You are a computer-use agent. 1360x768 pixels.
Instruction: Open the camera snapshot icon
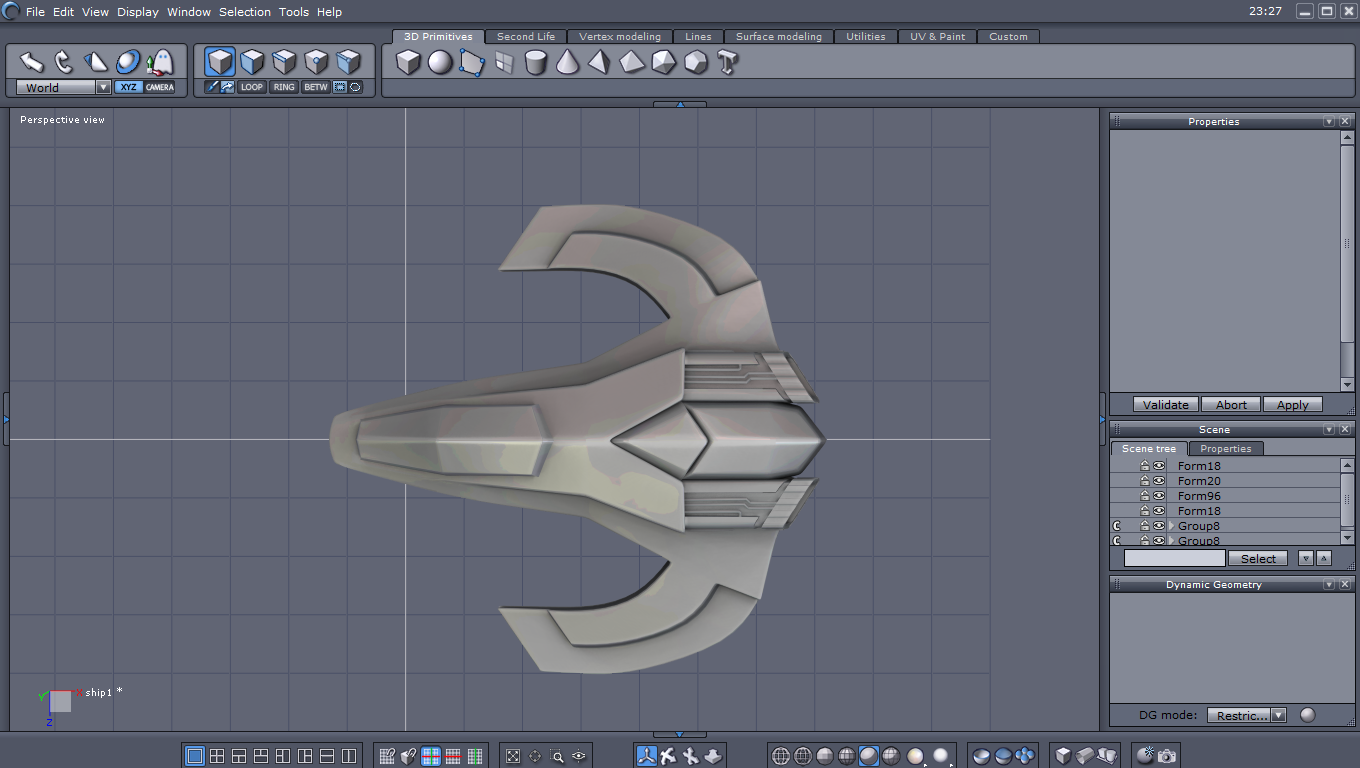(1167, 756)
